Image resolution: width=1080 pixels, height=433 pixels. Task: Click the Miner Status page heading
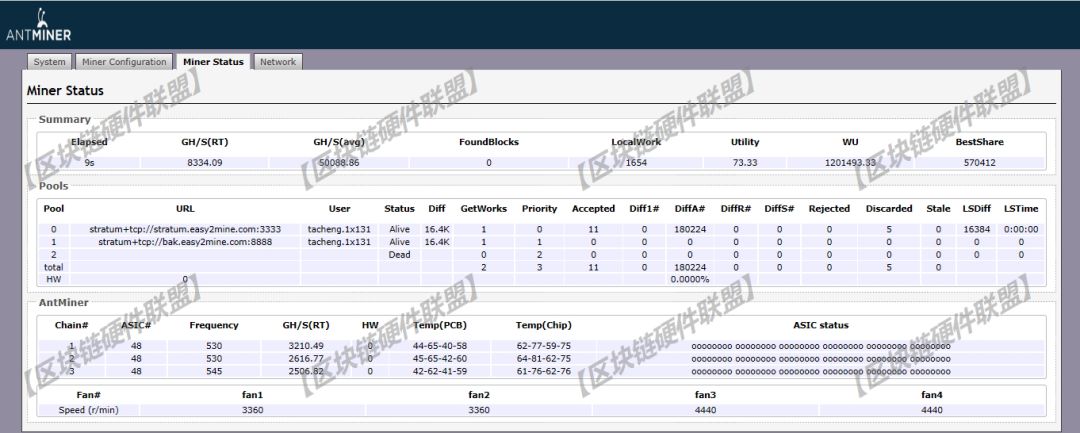(65, 91)
